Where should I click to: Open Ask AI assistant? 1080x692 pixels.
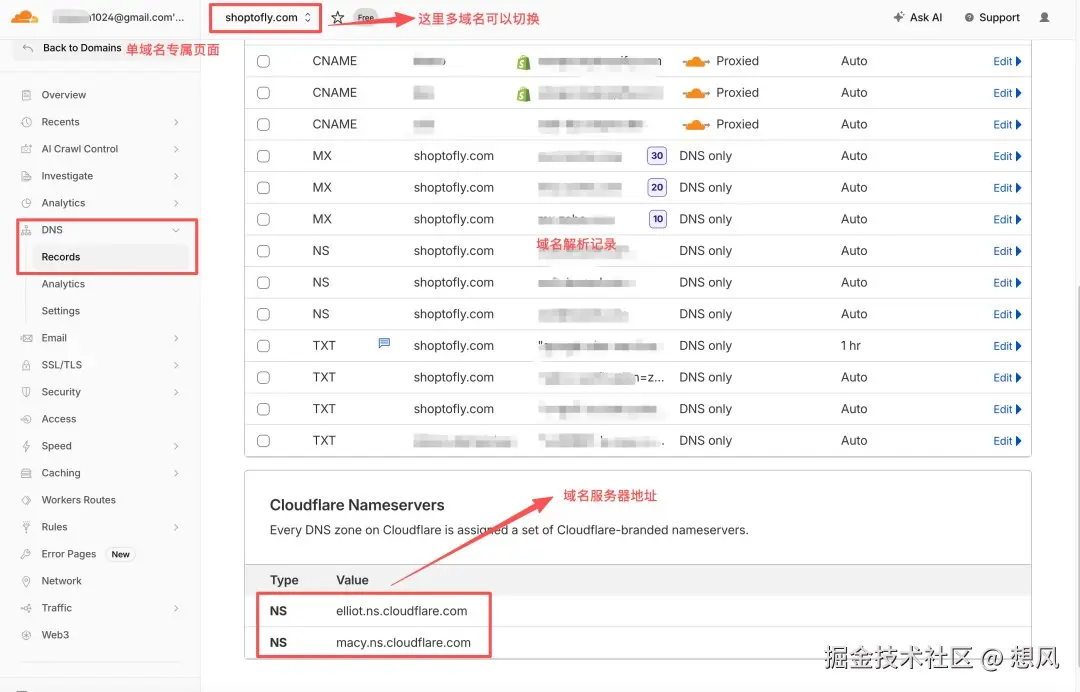(x=917, y=17)
